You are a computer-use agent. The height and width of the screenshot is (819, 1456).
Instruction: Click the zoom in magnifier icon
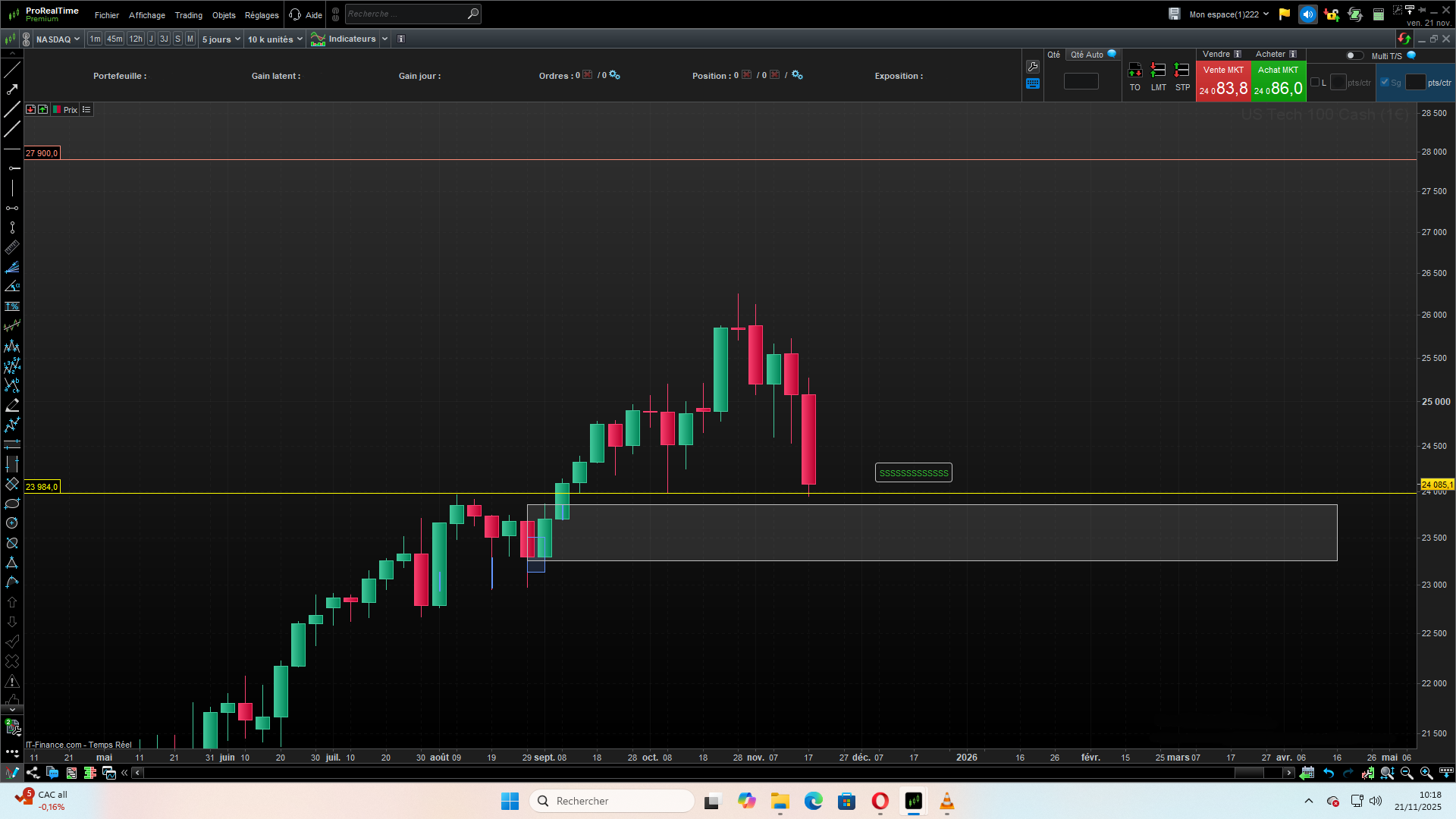point(1426,773)
